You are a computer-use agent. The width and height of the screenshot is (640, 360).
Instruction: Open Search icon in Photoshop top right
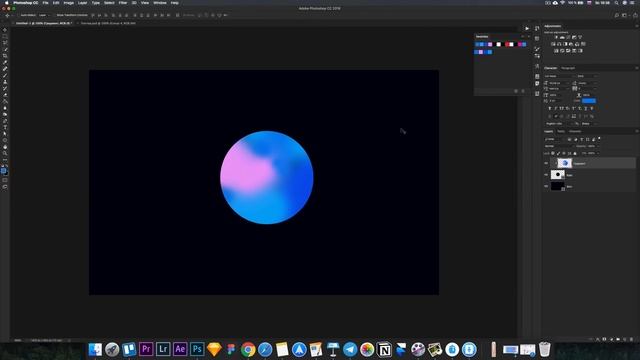coord(617,15)
